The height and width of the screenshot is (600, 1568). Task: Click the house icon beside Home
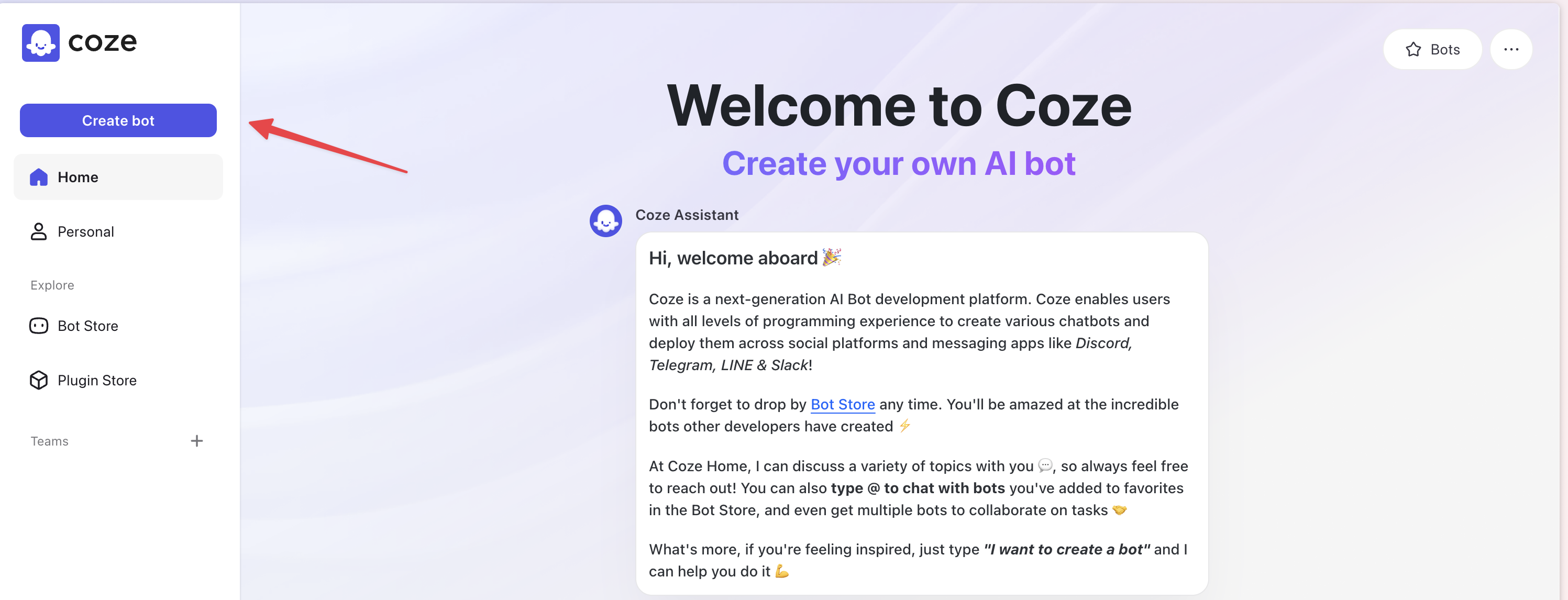click(x=38, y=177)
